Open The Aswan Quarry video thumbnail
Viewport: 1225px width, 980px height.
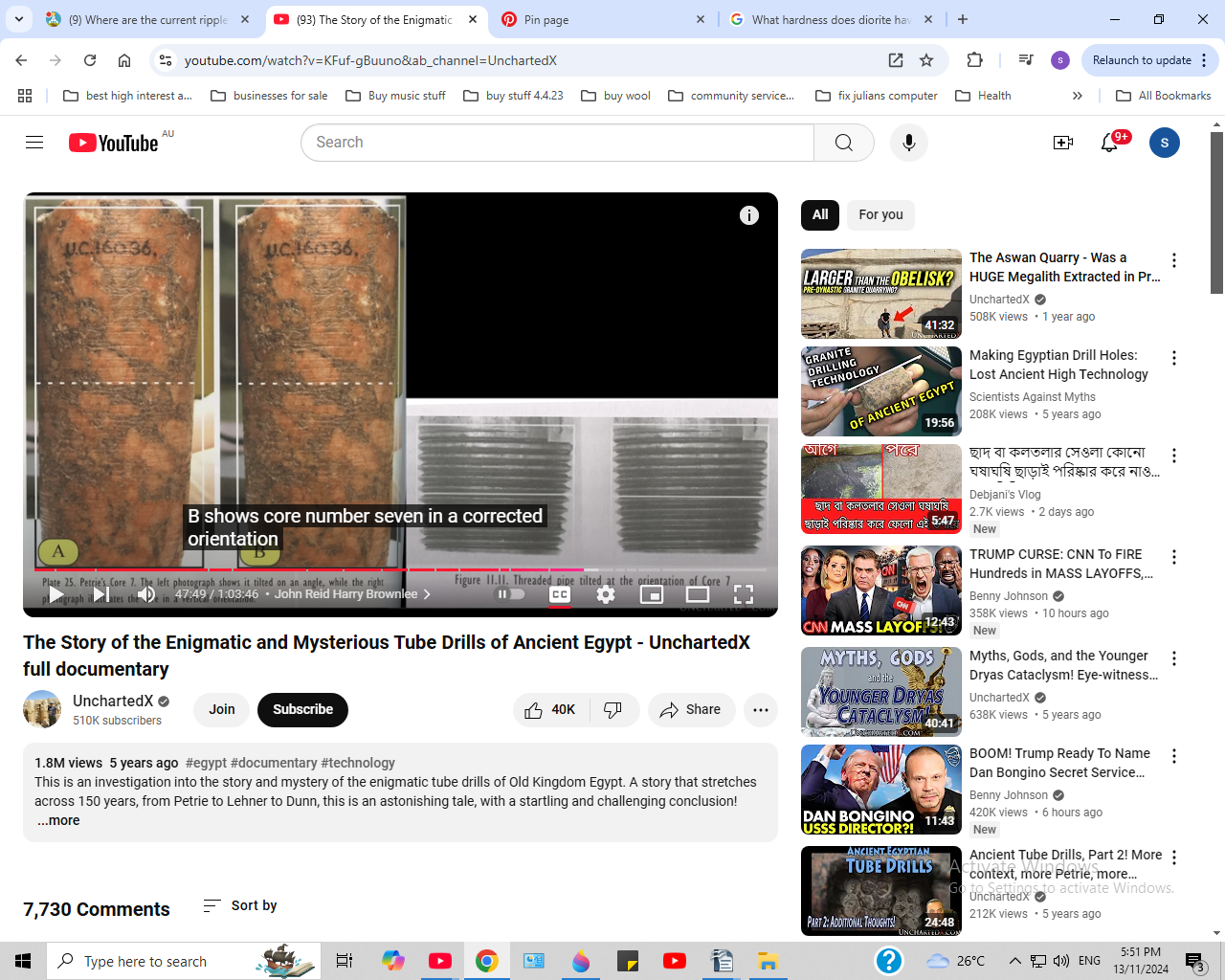pos(881,294)
